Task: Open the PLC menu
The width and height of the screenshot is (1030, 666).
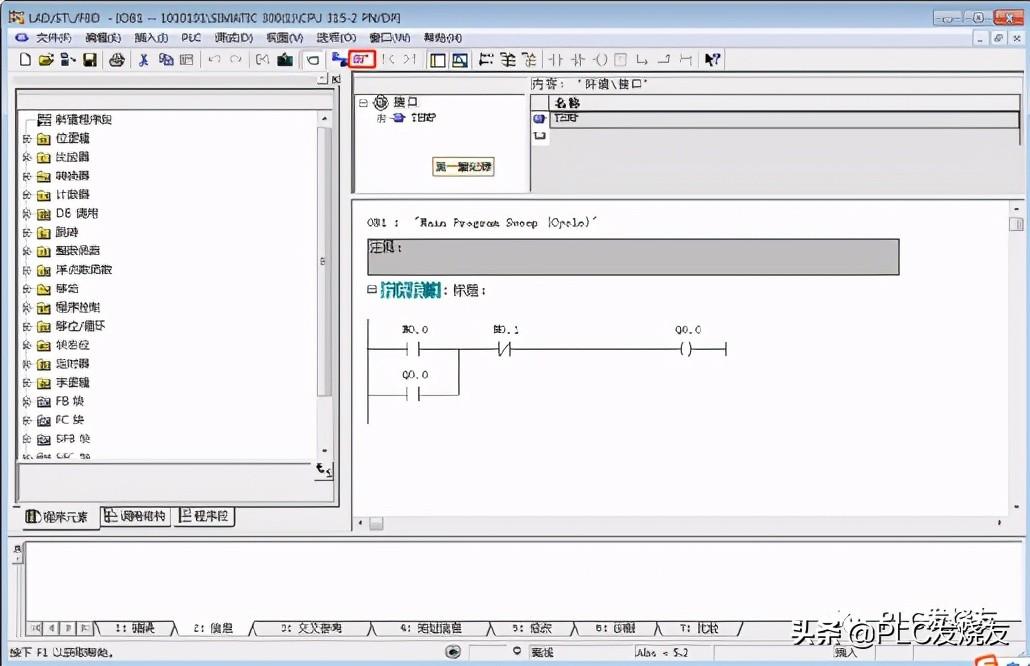Action: pos(191,38)
